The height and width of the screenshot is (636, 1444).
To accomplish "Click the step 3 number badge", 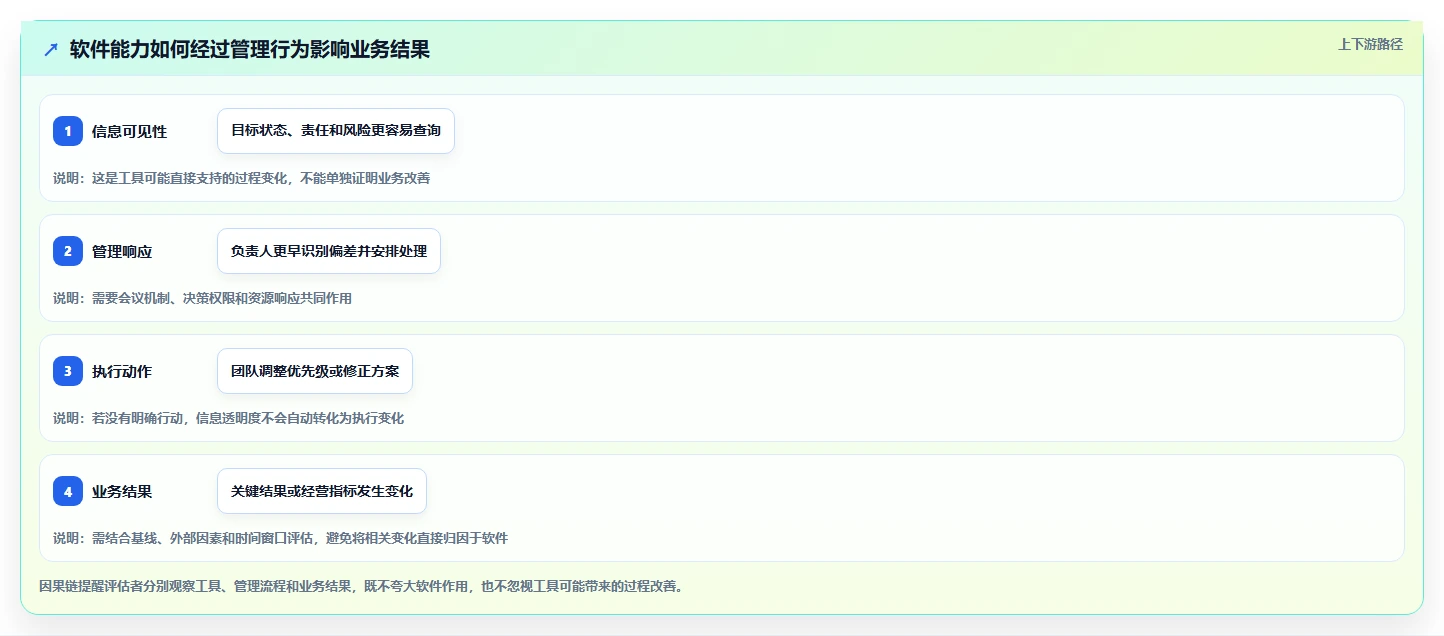I will coord(68,371).
